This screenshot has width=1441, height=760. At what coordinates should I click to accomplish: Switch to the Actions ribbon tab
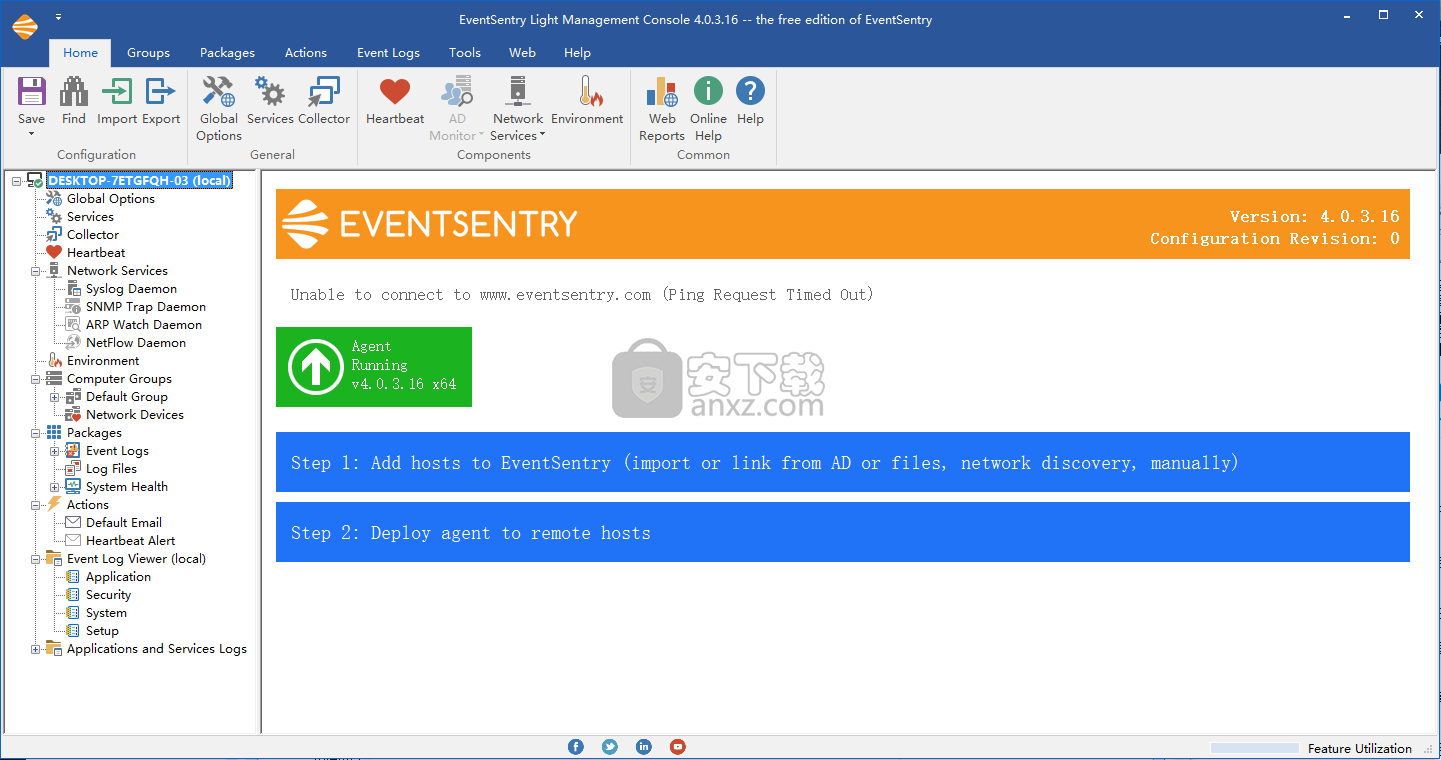[x=306, y=53]
